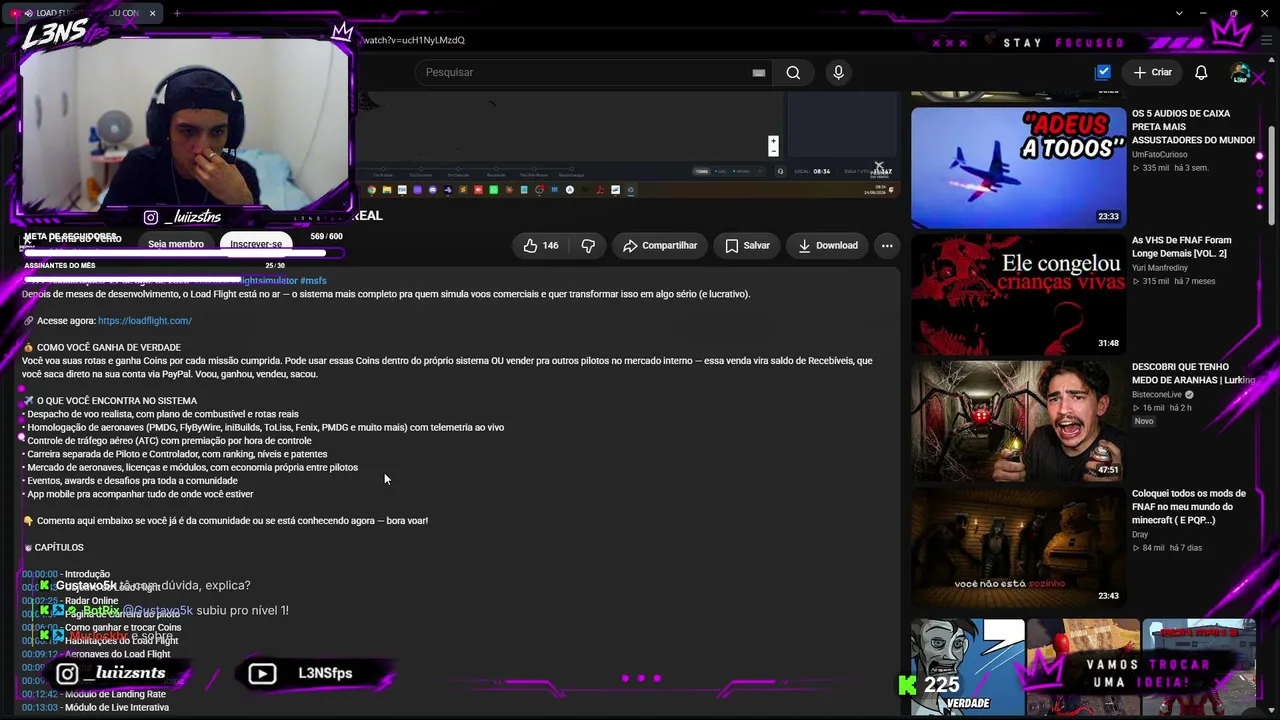The width and height of the screenshot is (1280, 720).
Task: Click the 'CAPÍTULOS' heading in the description
Action: coord(59,548)
